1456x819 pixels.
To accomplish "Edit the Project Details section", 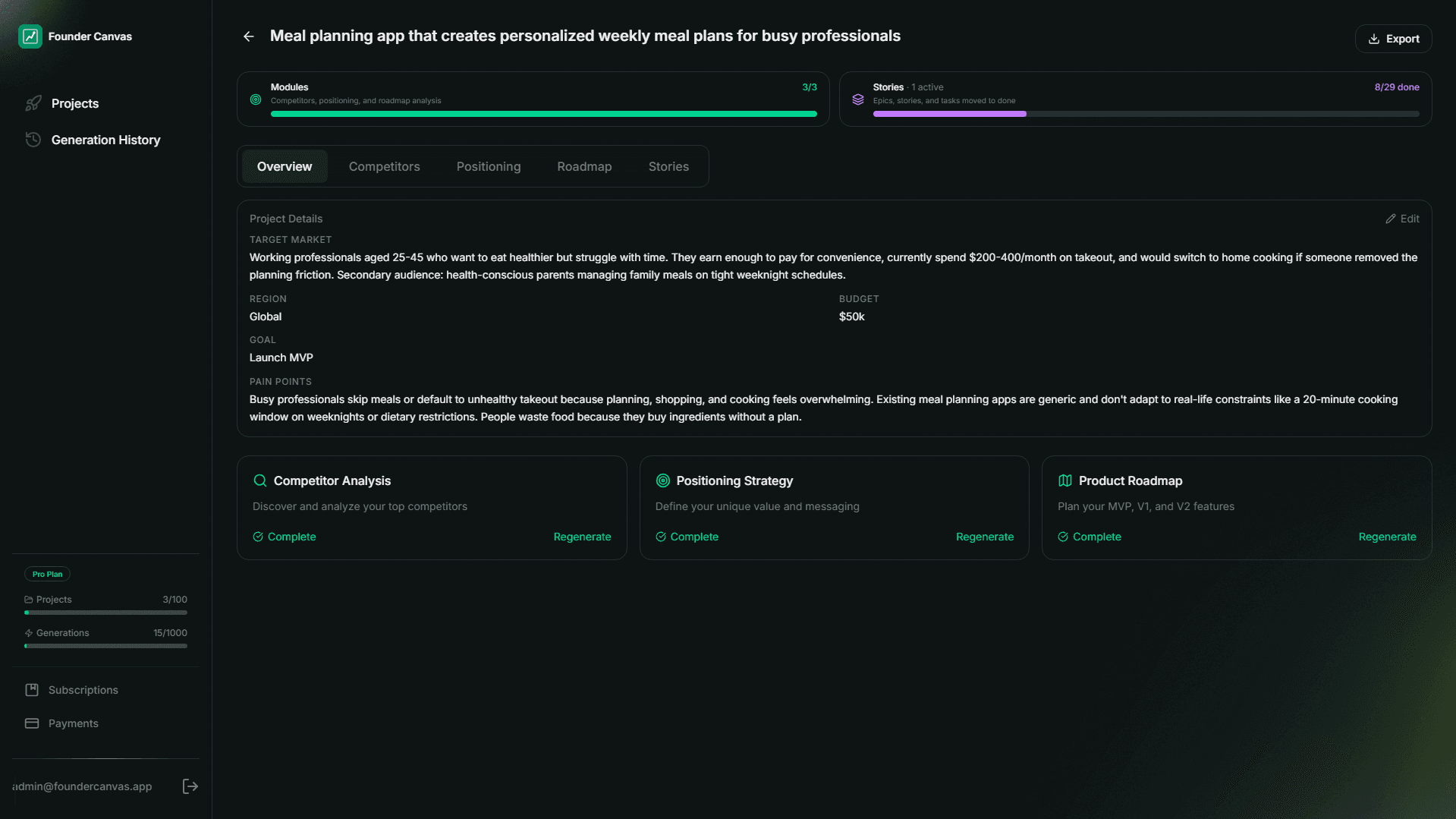I will click(x=1402, y=219).
